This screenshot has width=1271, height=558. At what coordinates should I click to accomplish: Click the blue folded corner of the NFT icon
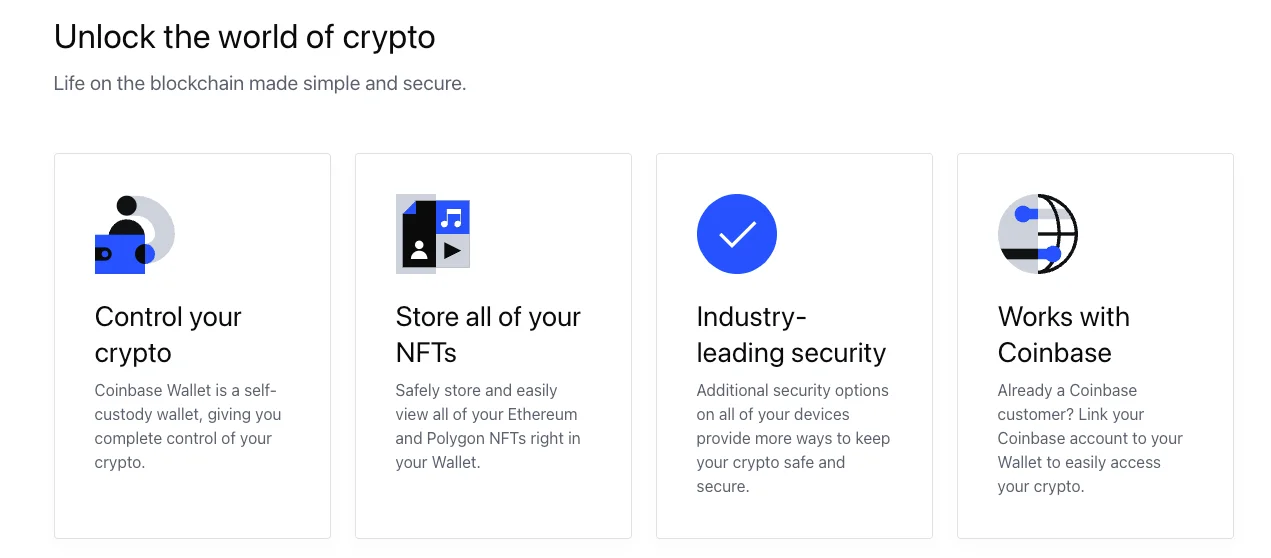(x=408, y=205)
